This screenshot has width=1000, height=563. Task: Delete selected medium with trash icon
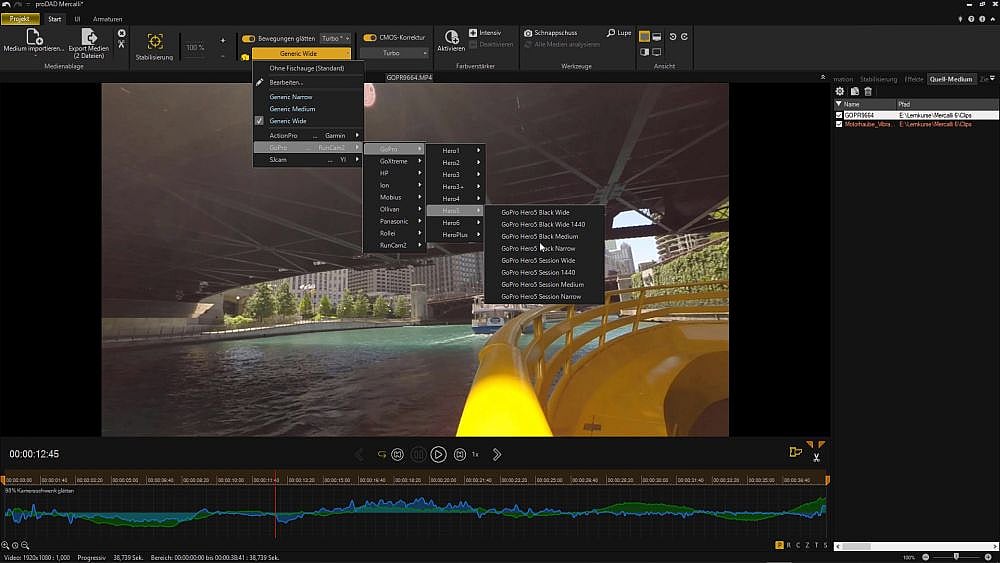pyautogui.click(x=868, y=91)
